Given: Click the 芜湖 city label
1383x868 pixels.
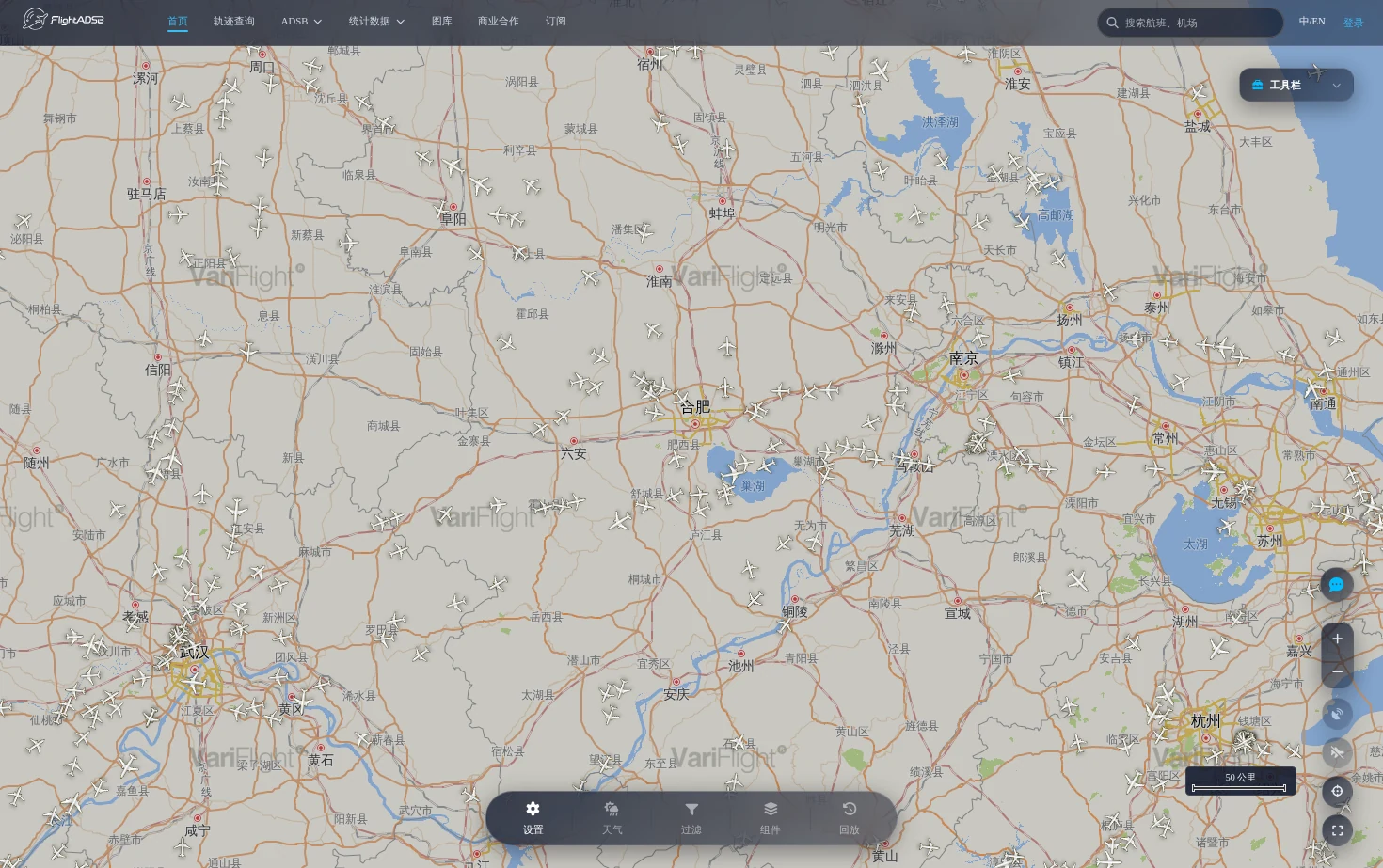Looking at the screenshot, I should point(902,530).
